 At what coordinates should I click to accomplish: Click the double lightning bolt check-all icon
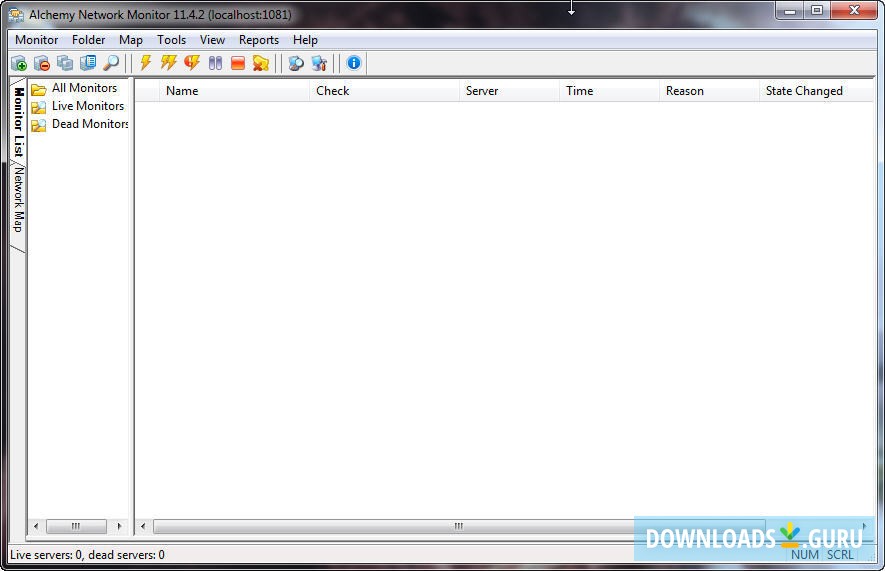[169, 63]
